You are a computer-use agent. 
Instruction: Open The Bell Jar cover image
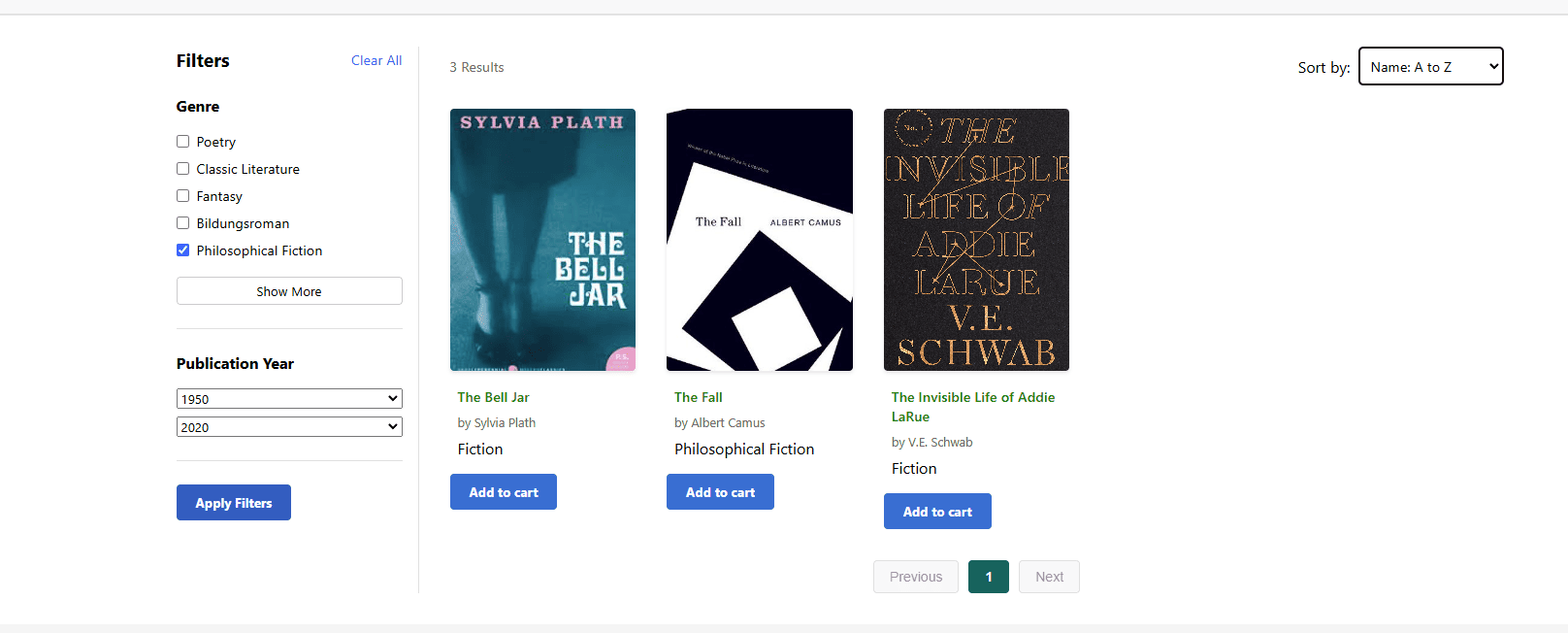pyautogui.click(x=542, y=240)
